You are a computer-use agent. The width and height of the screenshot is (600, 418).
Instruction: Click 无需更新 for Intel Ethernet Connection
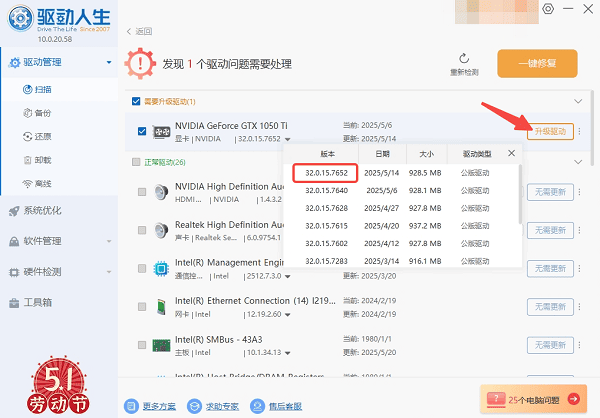pyautogui.click(x=550, y=307)
